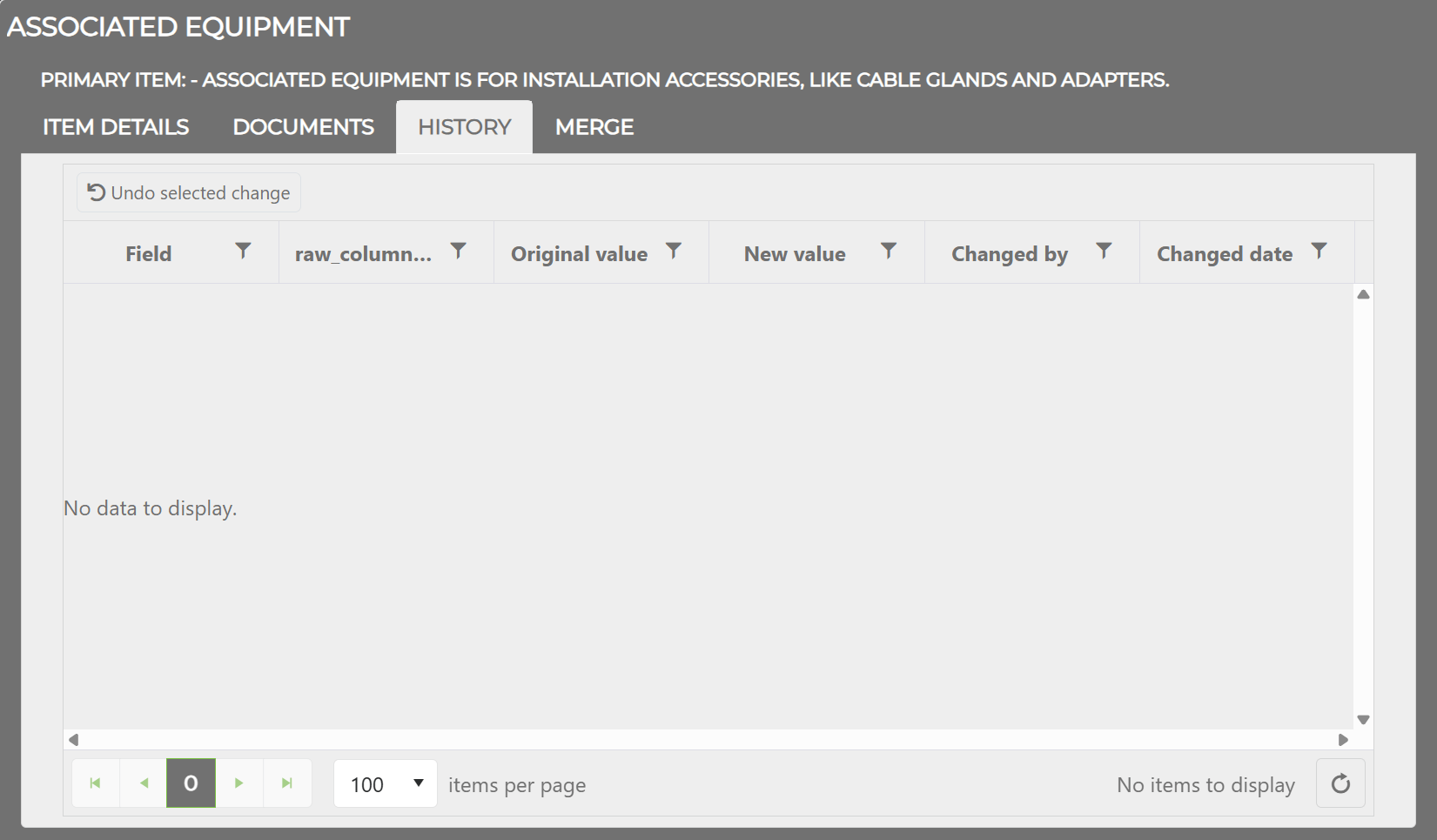Click horizontal scrollbar right arrow
Image resolution: width=1437 pixels, height=840 pixels.
click(x=1343, y=740)
